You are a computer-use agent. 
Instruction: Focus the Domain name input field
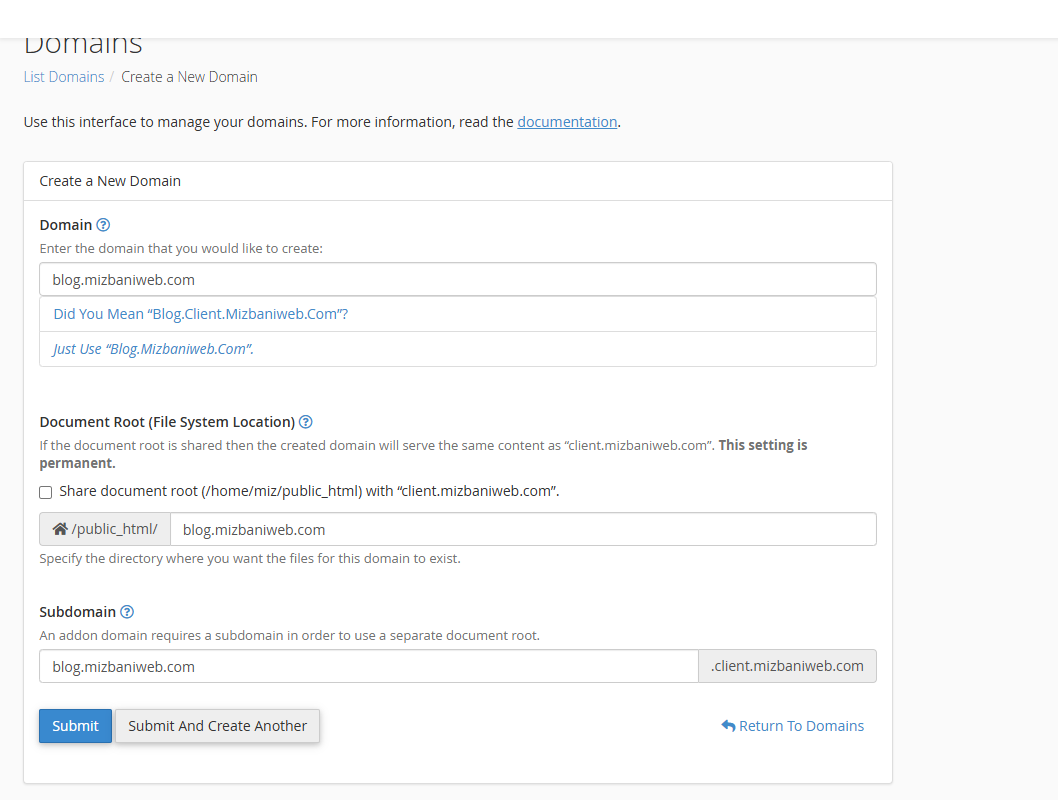pos(457,279)
